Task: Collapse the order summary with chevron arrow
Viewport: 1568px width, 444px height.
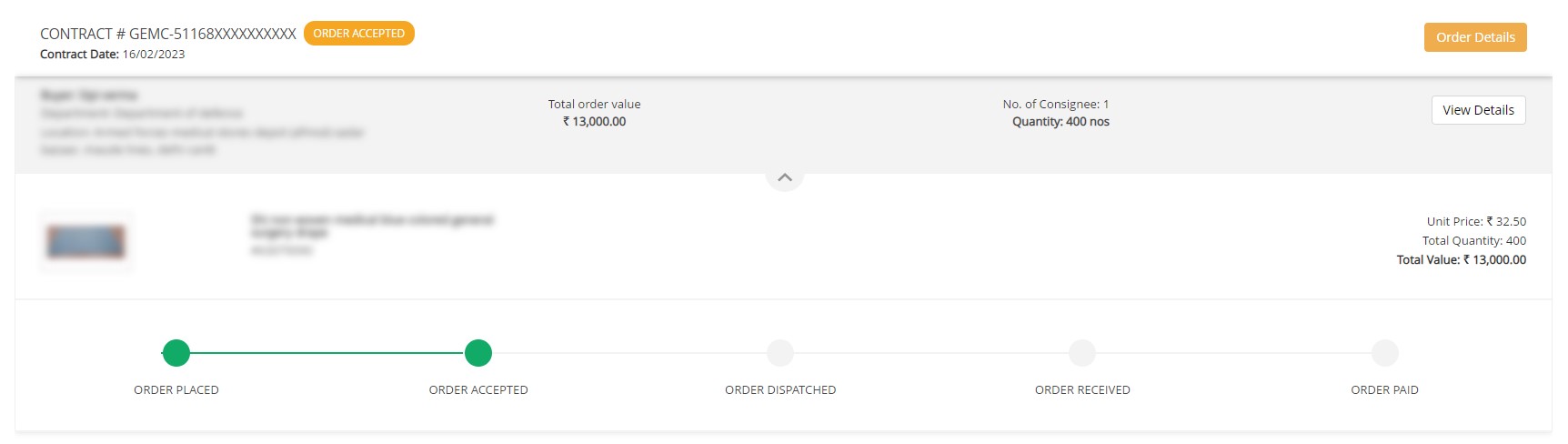Action: click(x=785, y=177)
